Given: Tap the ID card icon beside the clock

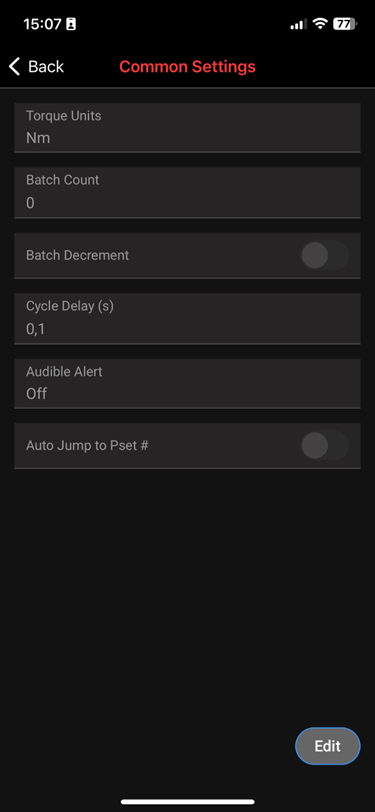Looking at the screenshot, I should pyautogui.click(x=71, y=24).
